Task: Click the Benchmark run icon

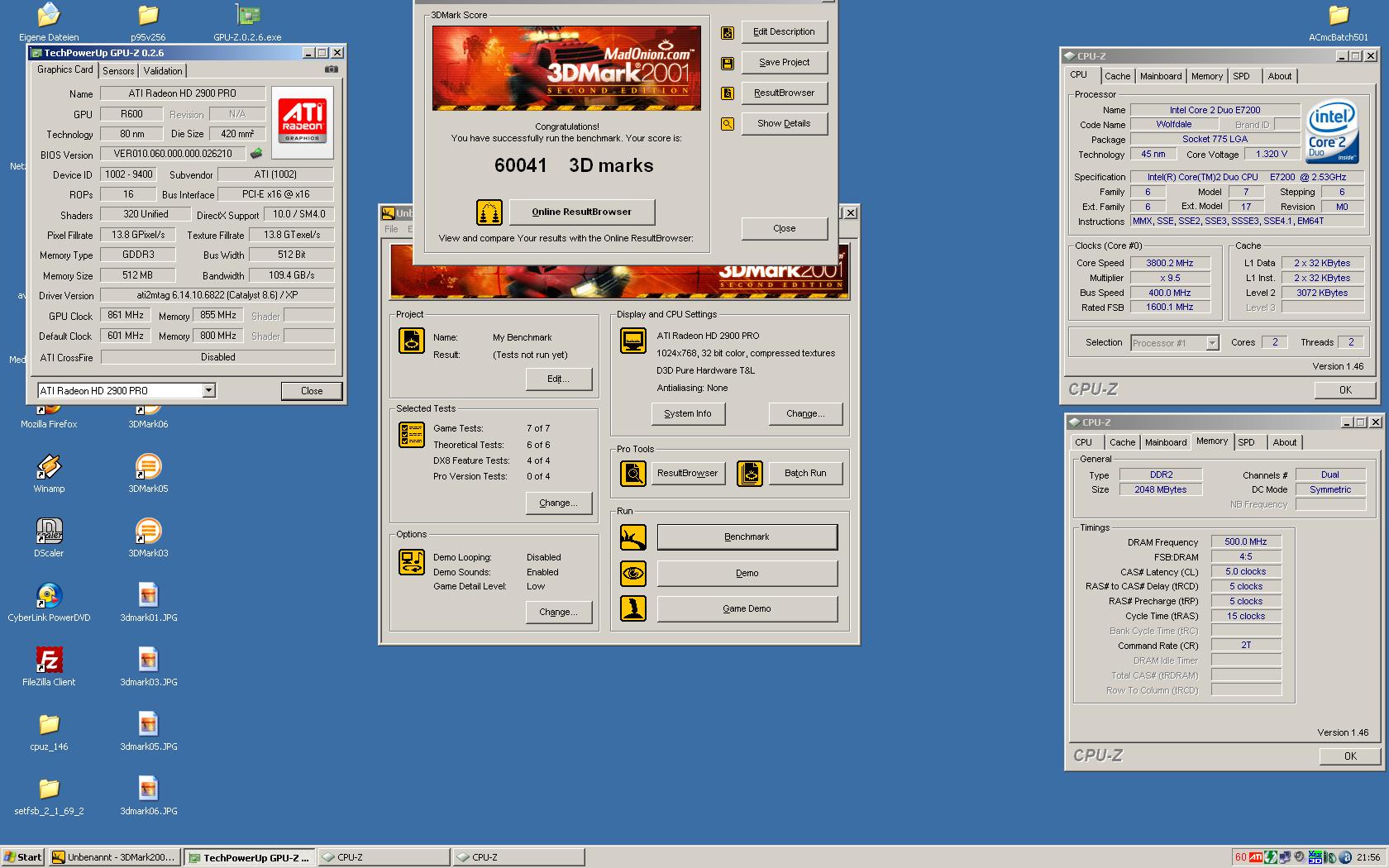Action: [x=633, y=537]
